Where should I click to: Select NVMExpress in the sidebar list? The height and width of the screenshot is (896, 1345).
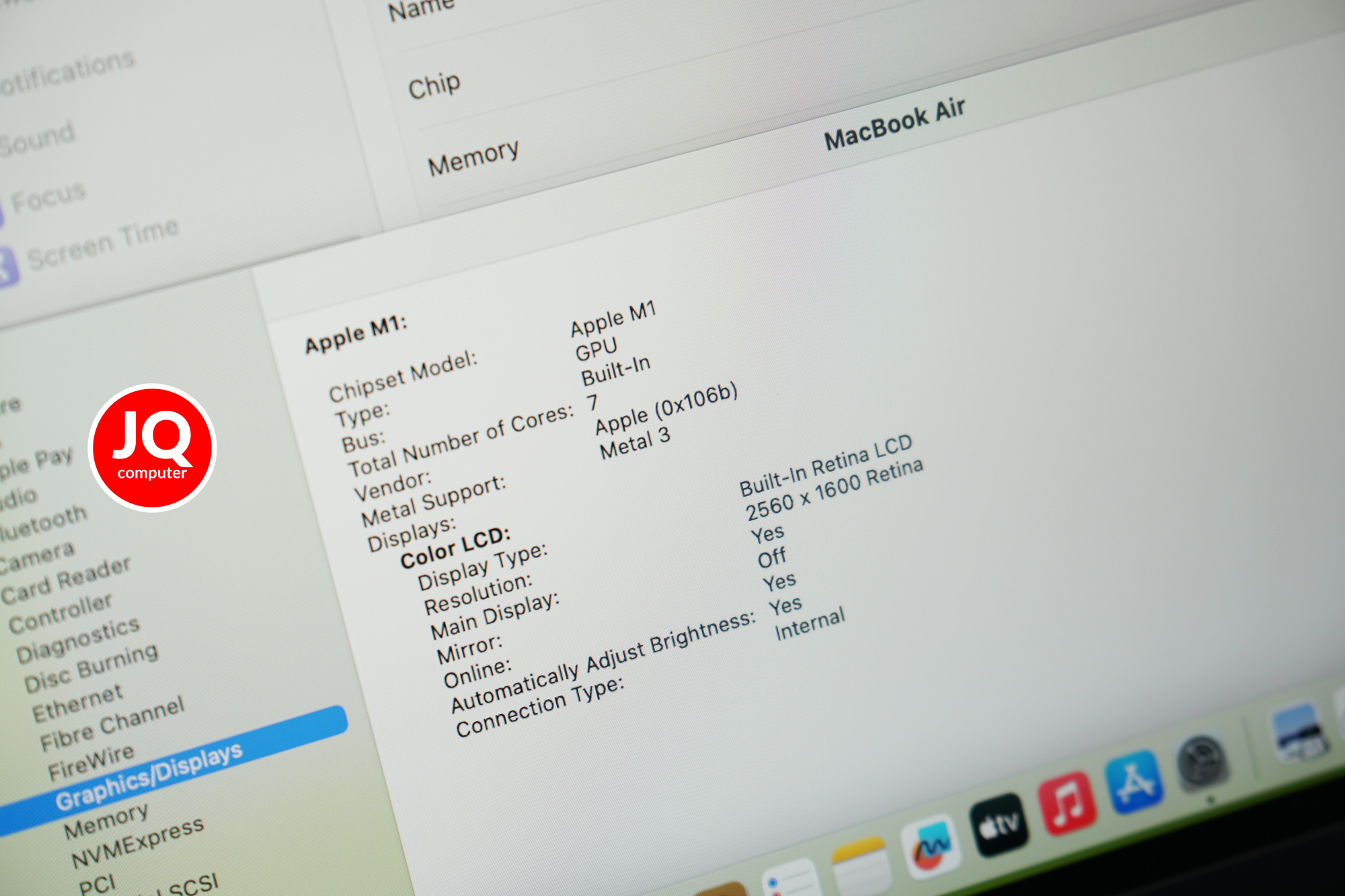pyautogui.click(x=137, y=843)
